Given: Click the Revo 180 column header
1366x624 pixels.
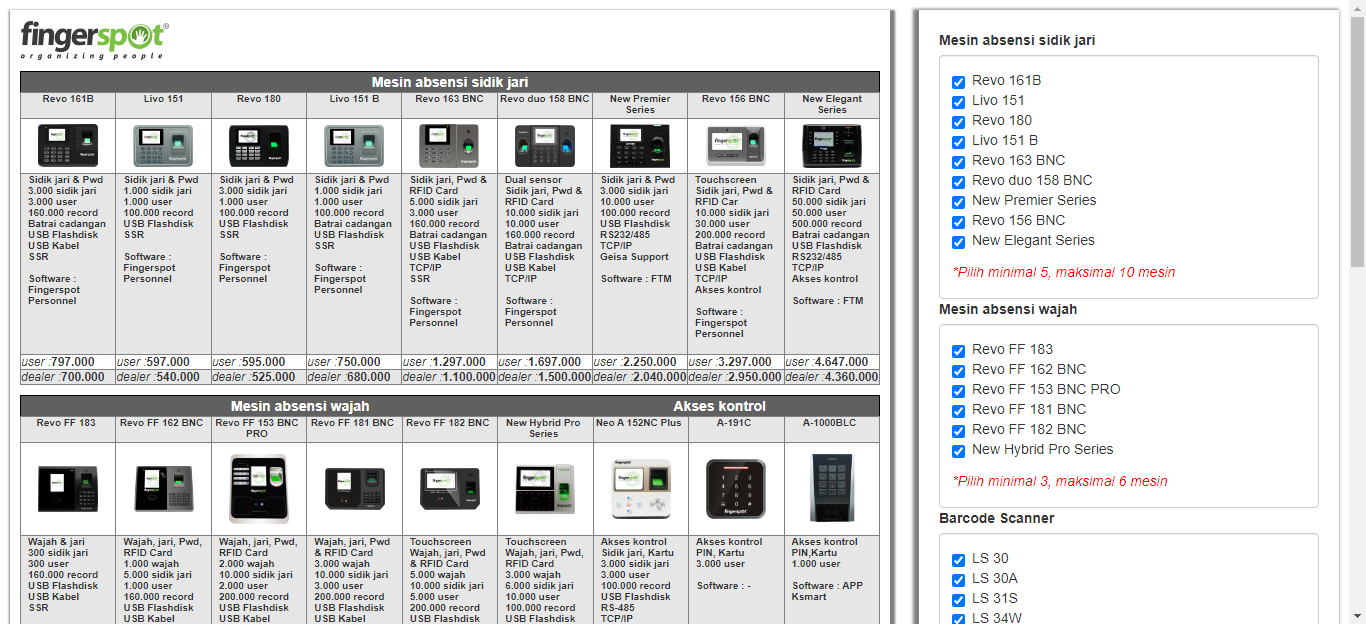Looking at the screenshot, I should coord(258,99).
